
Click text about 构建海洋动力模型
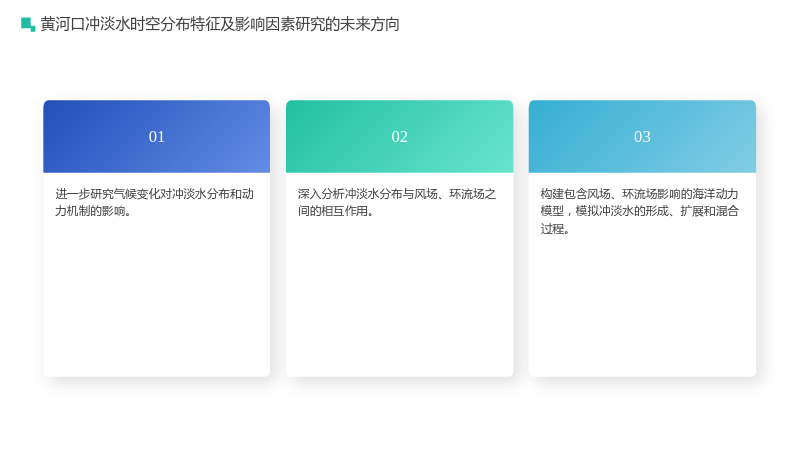tap(640, 211)
